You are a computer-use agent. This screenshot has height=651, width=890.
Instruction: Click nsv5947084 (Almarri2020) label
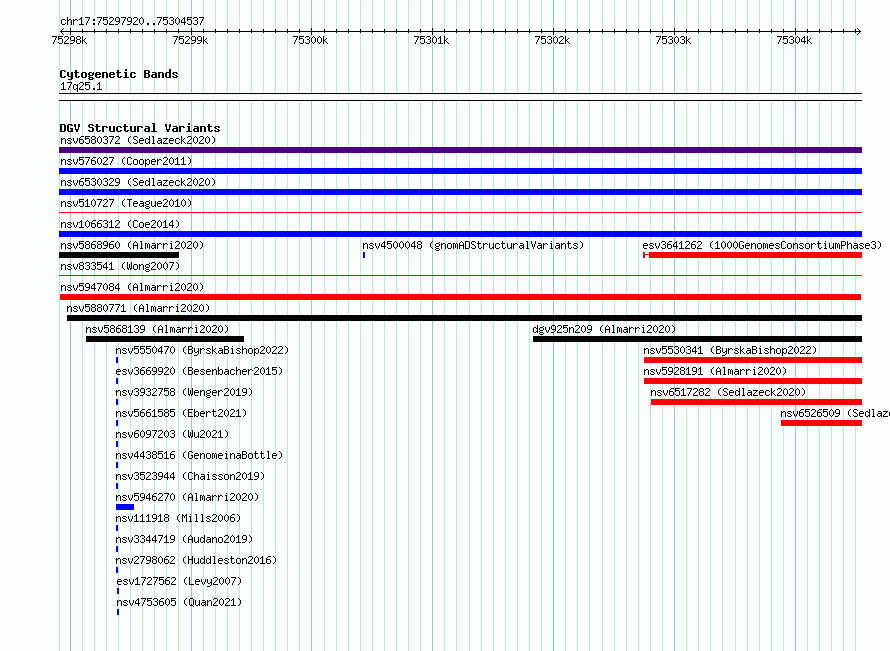[132, 287]
